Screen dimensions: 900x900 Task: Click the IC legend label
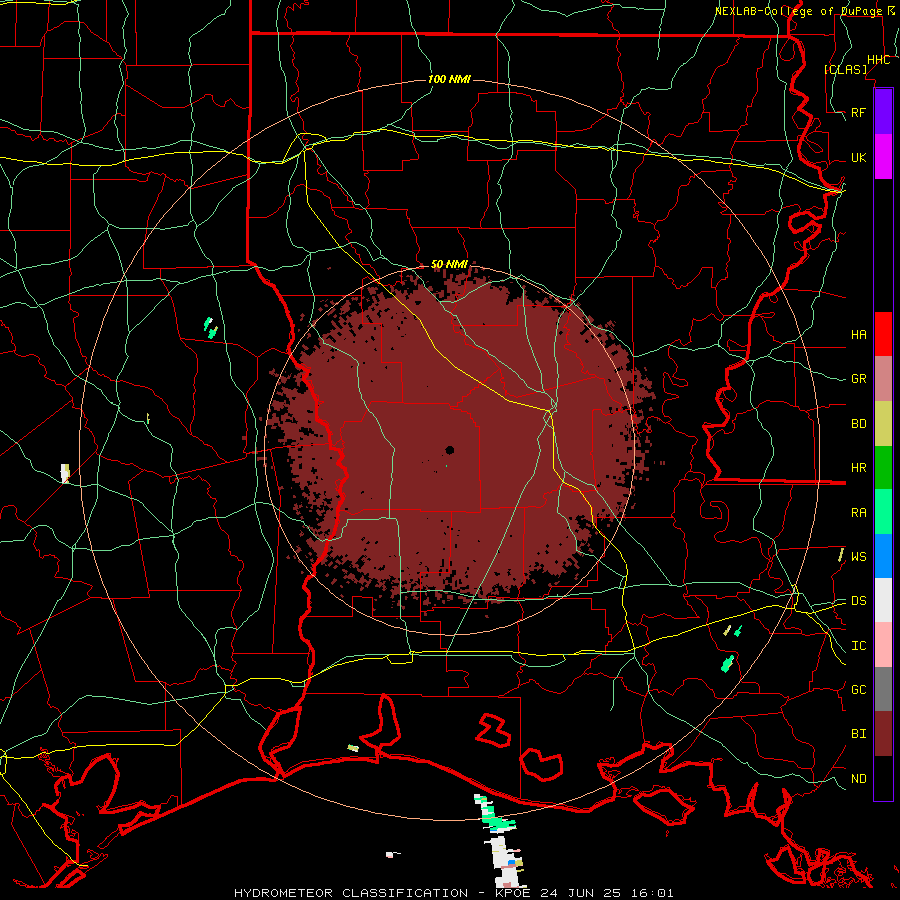tap(858, 646)
